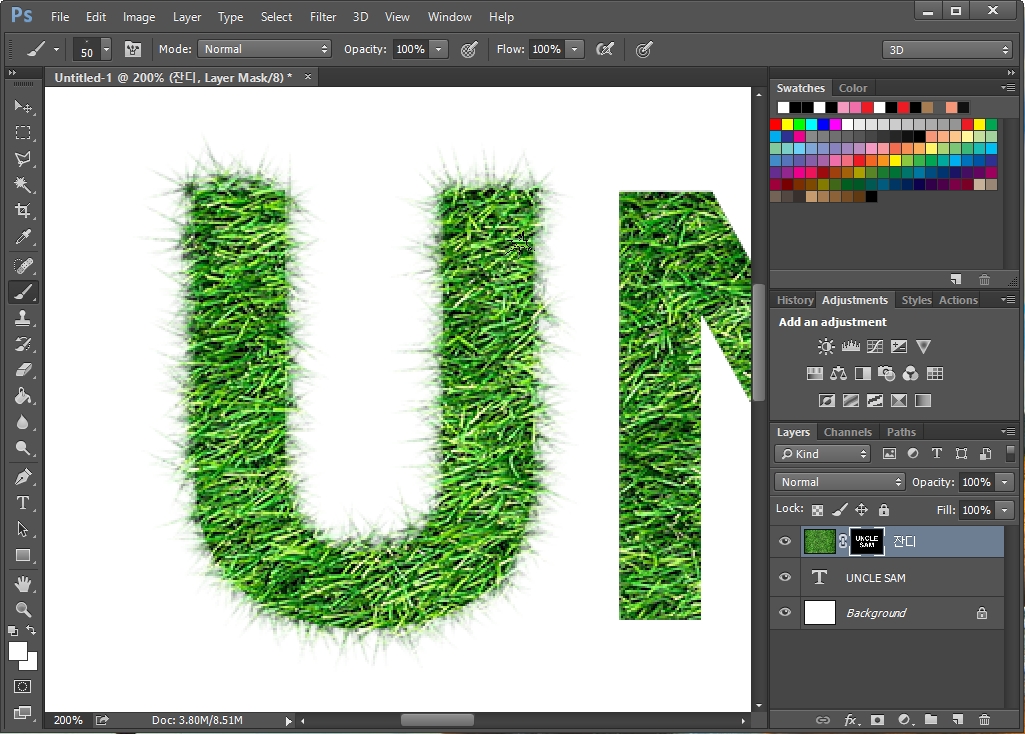Create a new layer
This screenshot has height=734, width=1025.
958,720
